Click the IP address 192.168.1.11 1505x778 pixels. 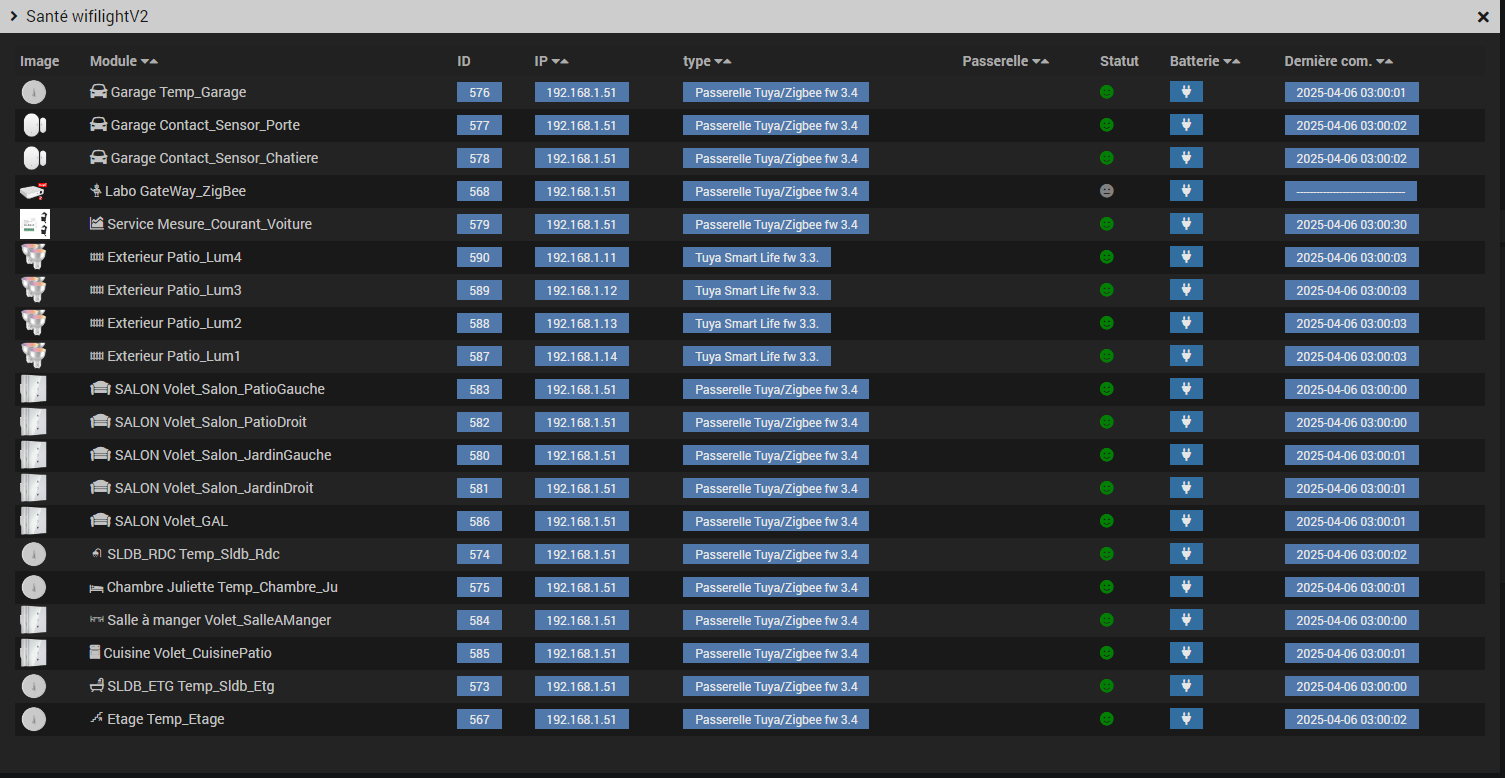pos(581,257)
